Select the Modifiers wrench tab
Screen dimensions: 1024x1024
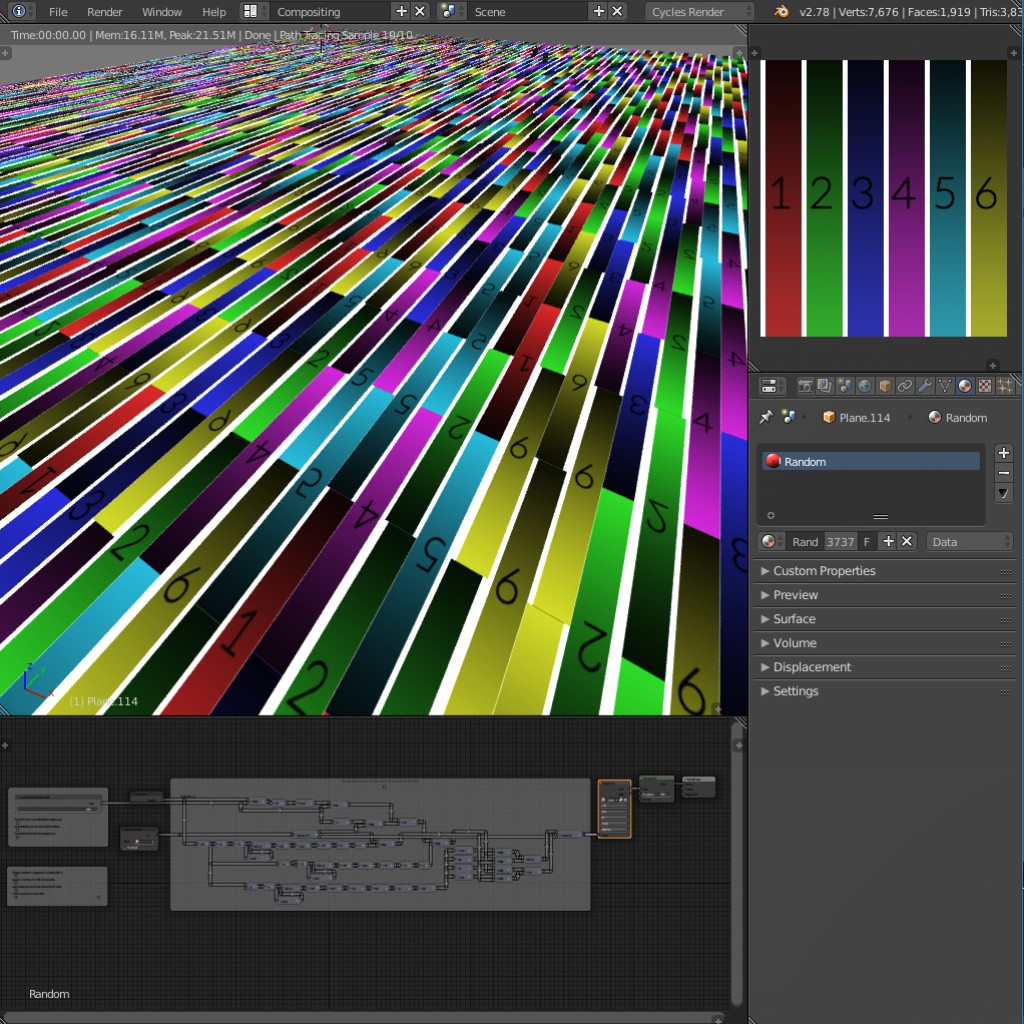925,387
